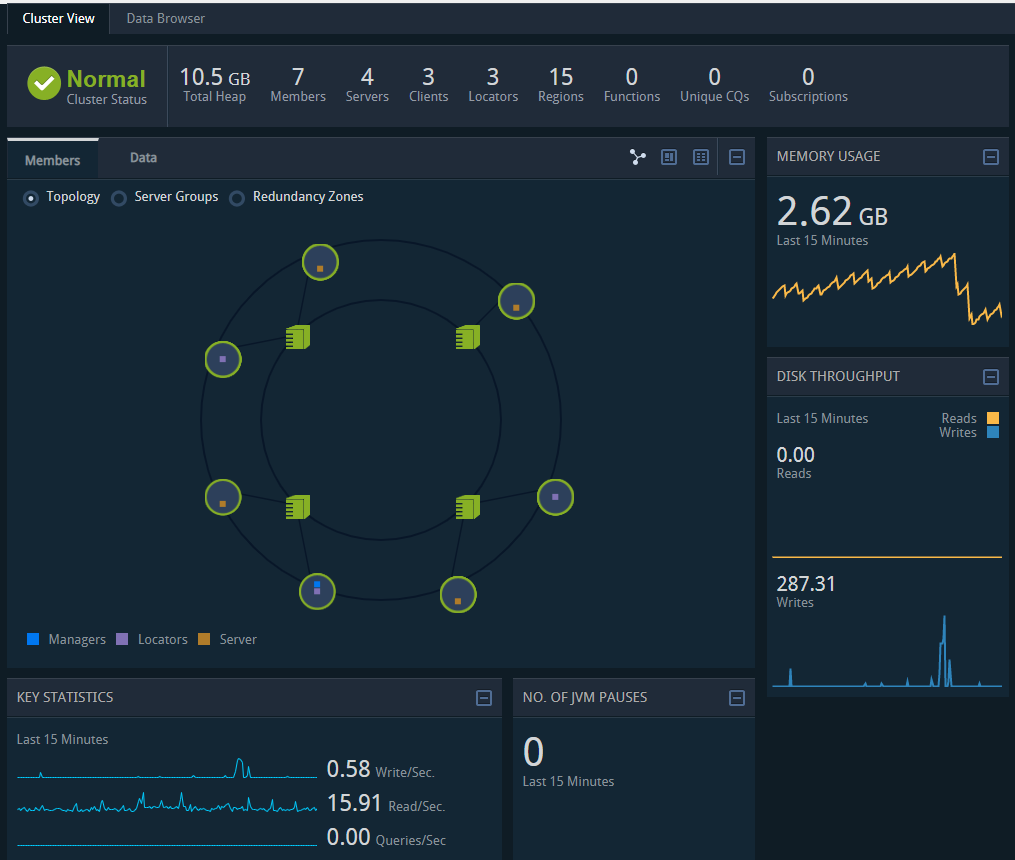Image resolution: width=1015 pixels, height=860 pixels.
Task: Select the Server Groups radio option
Action: tap(119, 198)
